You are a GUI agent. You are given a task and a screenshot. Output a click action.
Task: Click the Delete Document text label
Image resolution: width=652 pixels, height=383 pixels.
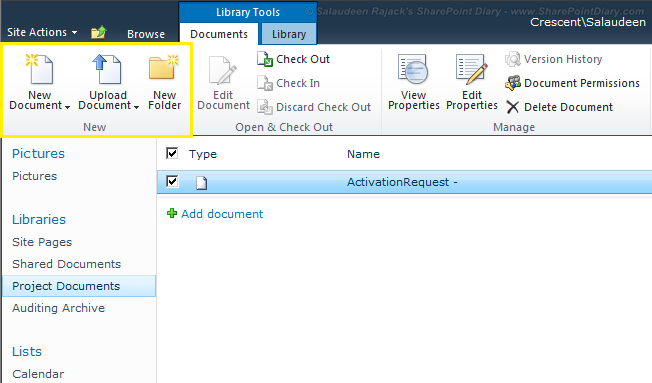pyautogui.click(x=568, y=107)
